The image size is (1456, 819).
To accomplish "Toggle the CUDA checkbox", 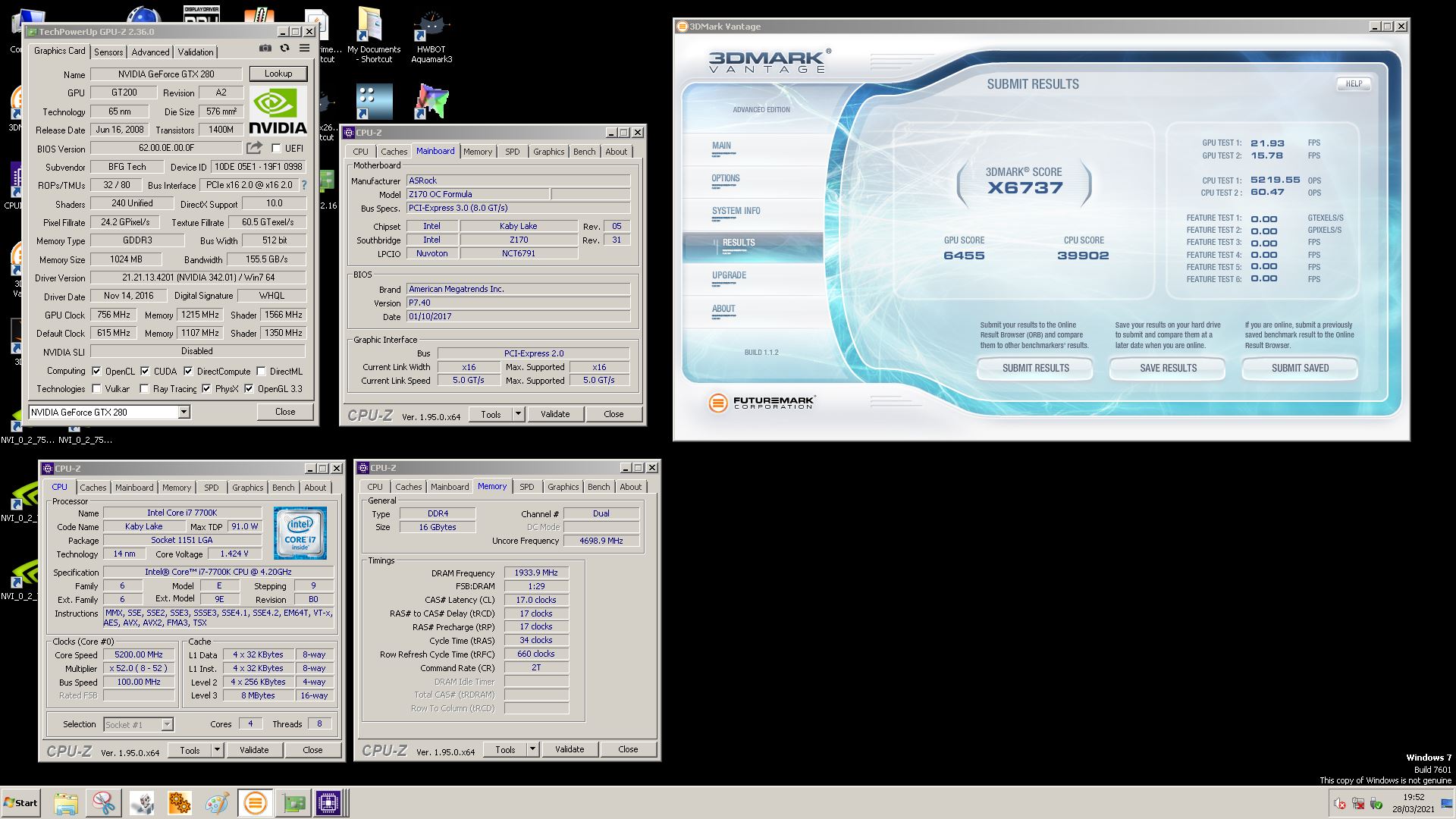I will click(145, 371).
